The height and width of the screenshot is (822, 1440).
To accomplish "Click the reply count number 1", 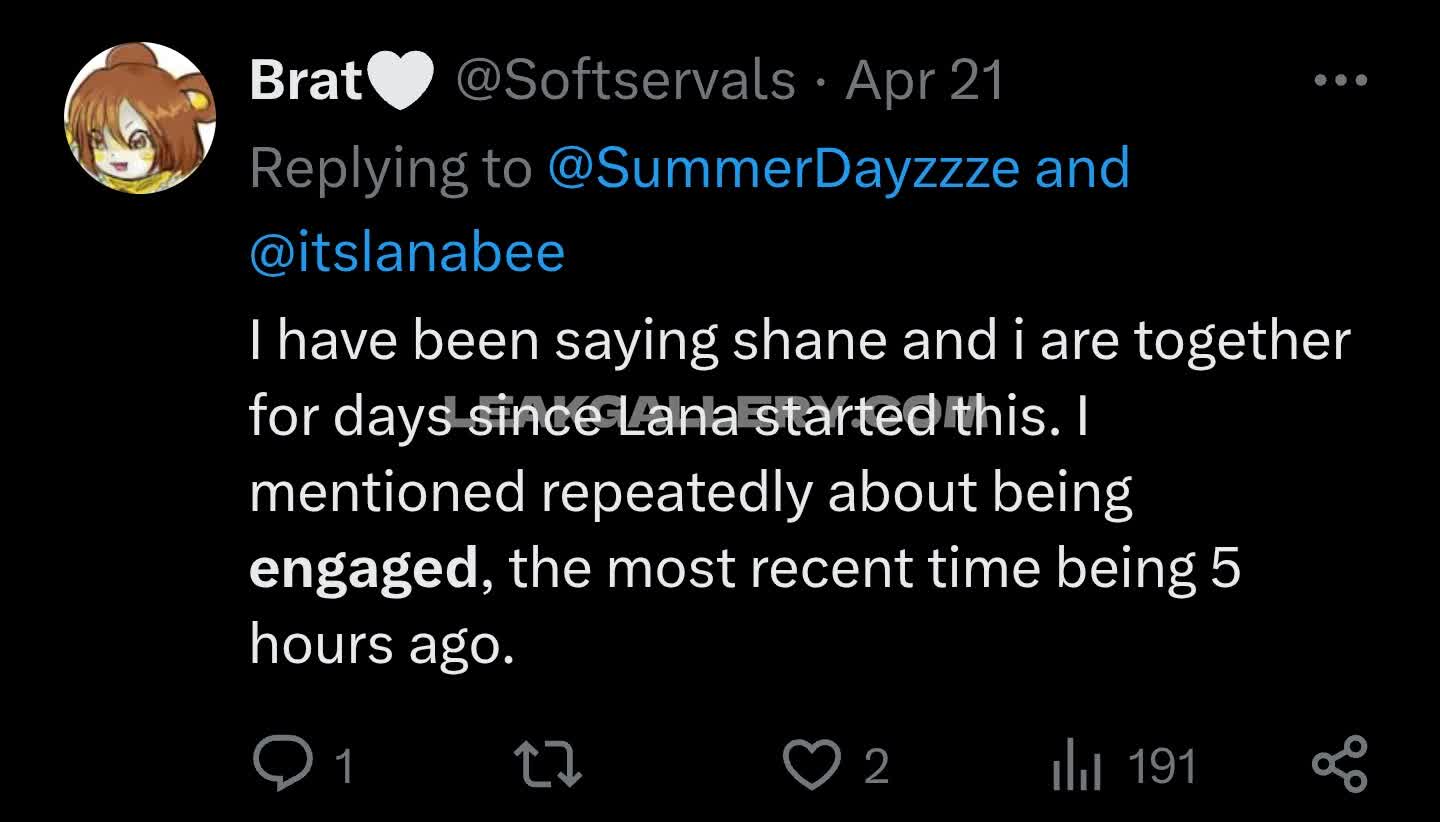I will [343, 768].
